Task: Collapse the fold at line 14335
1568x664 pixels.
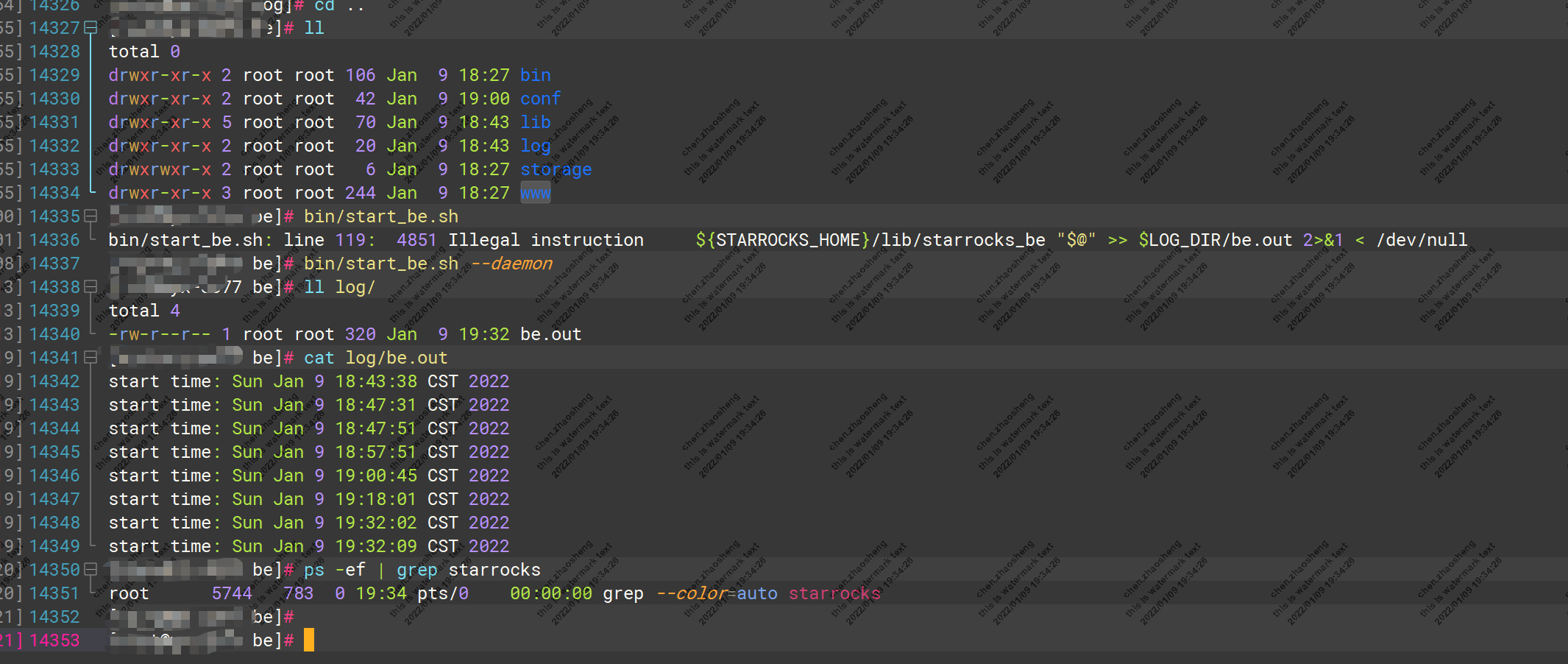Action: [91, 216]
